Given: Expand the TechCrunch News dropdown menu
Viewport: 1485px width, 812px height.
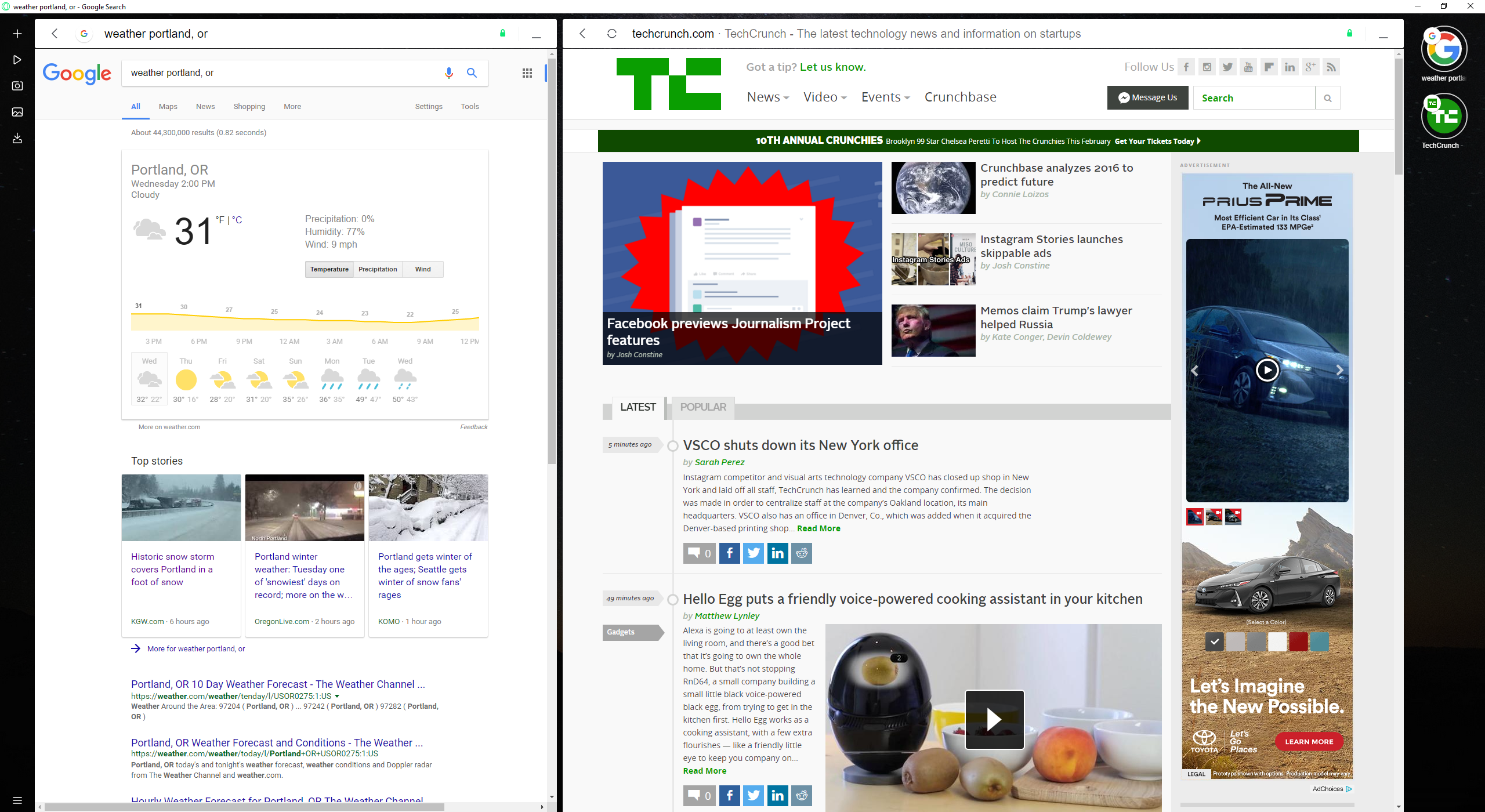Looking at the screenshot, I should [767, 97].
